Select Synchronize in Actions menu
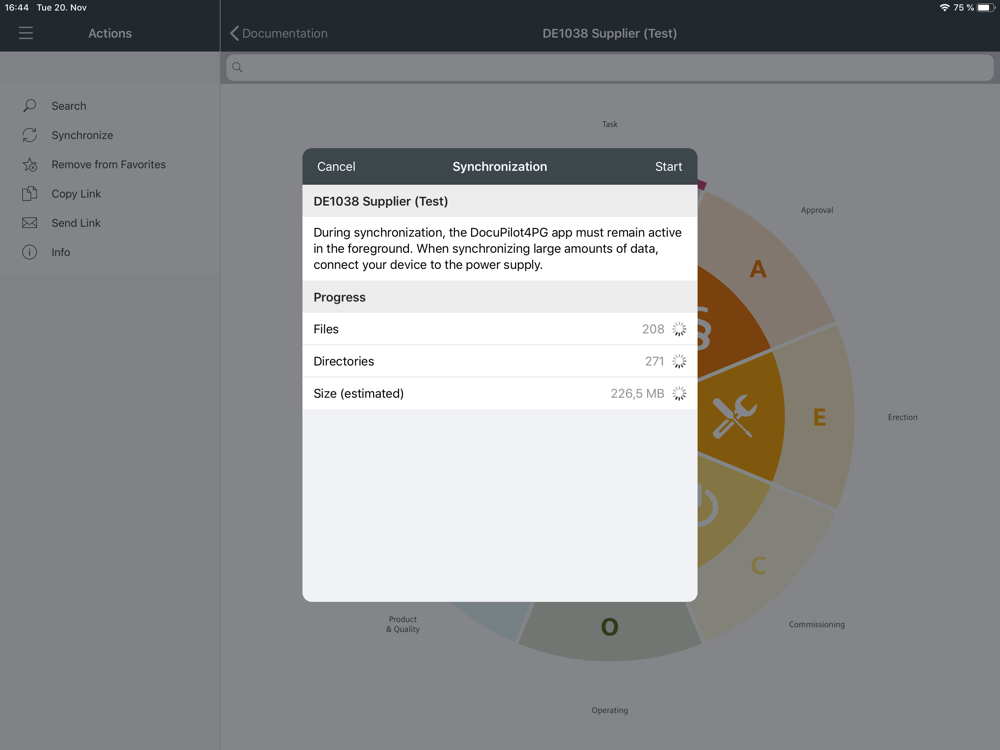1000x750 pixels. 82,135
